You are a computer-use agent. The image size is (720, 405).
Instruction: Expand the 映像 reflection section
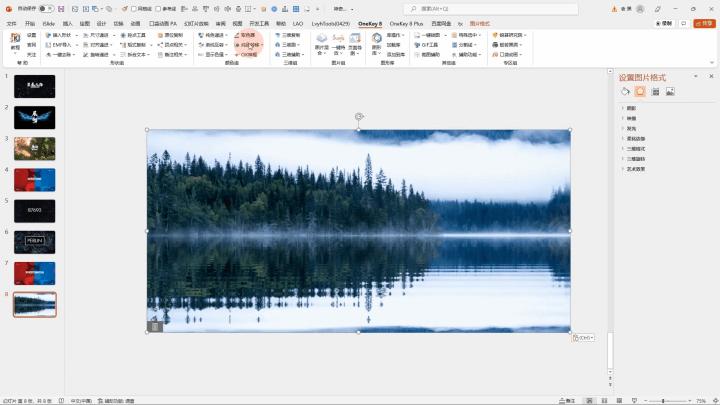[x=631, y=118]
